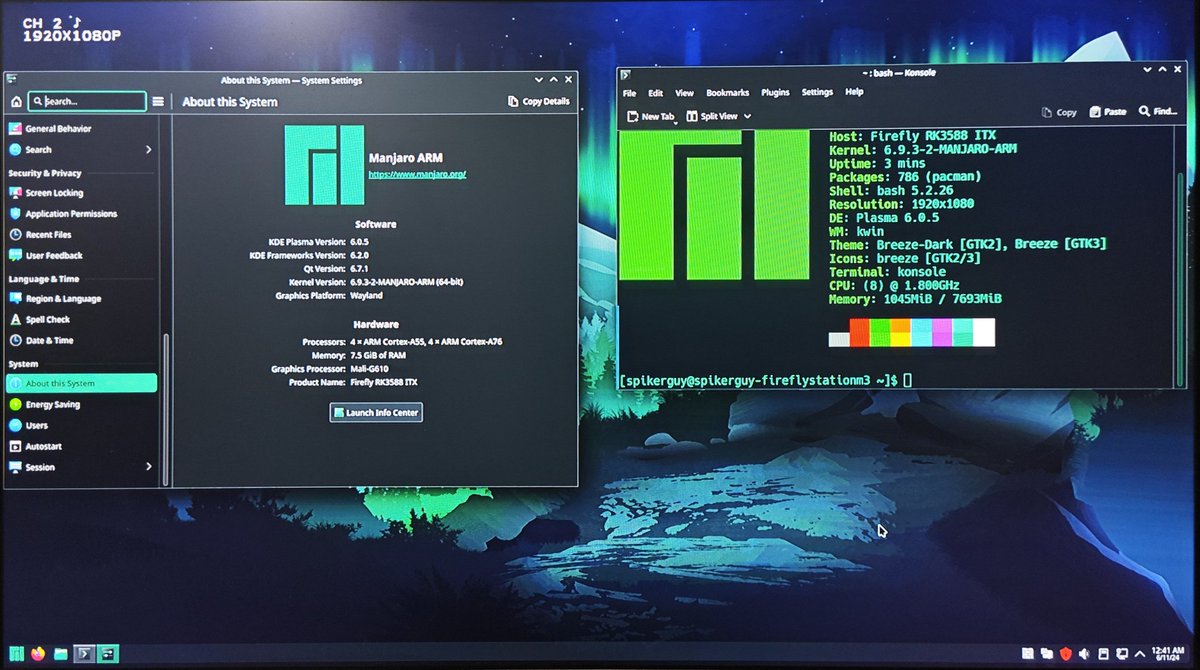Open the clipboard tray icon
The width and height of the screenshot is (1200, 670).
point(1102,654)
